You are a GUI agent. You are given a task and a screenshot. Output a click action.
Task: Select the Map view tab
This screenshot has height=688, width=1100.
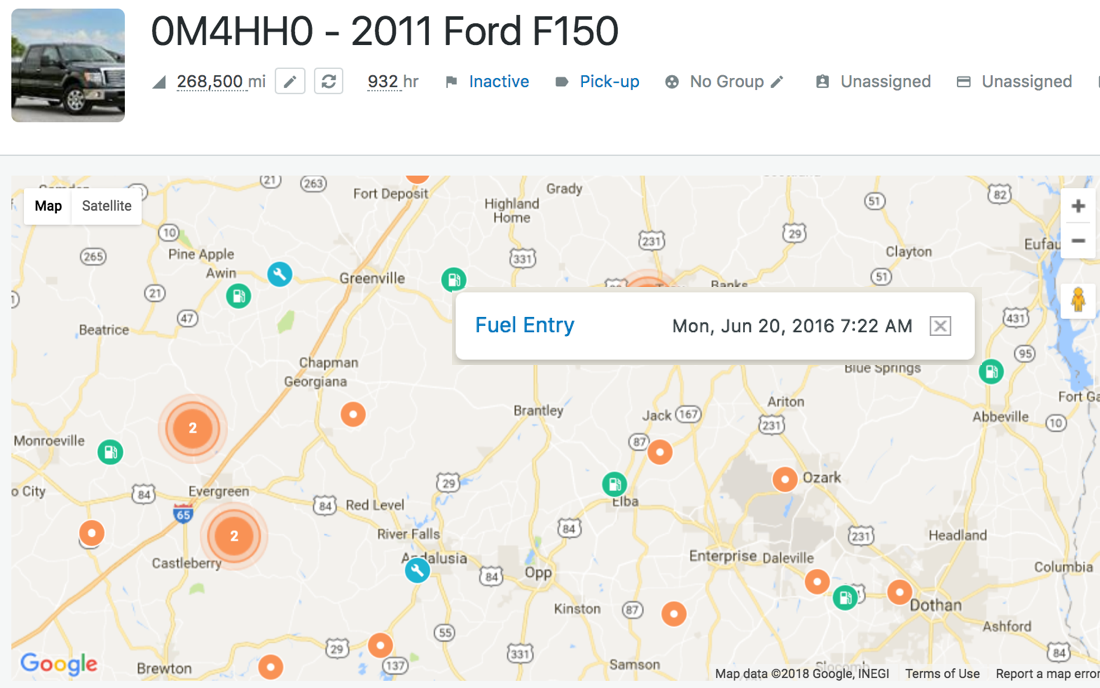48,206
